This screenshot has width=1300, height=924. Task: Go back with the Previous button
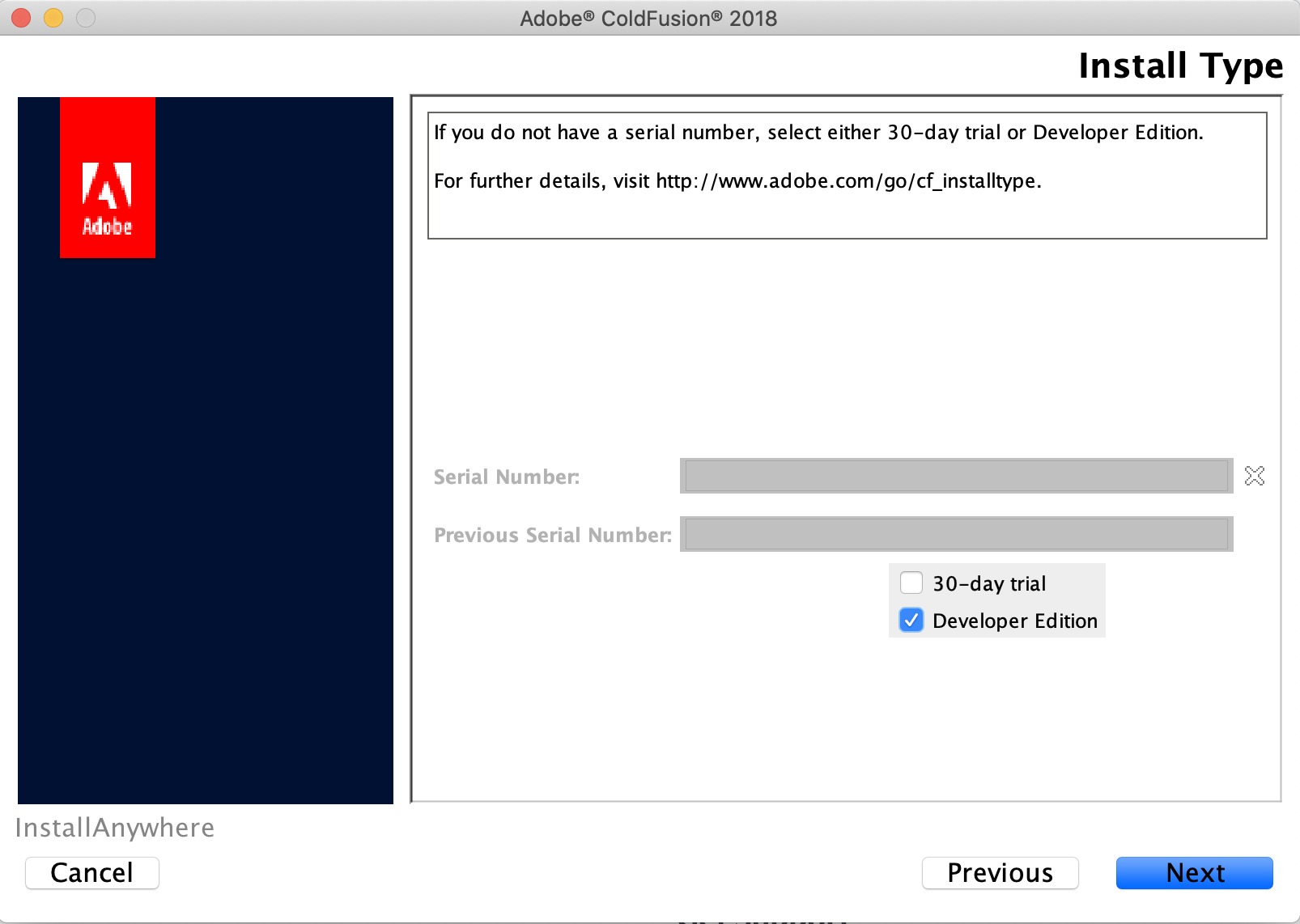(x=1000, y=873)
